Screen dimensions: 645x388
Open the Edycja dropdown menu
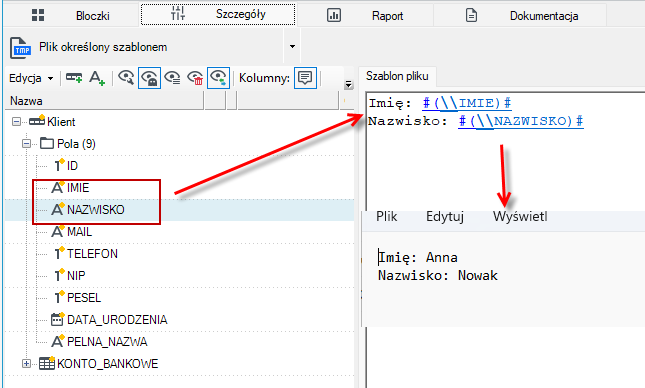31,78
